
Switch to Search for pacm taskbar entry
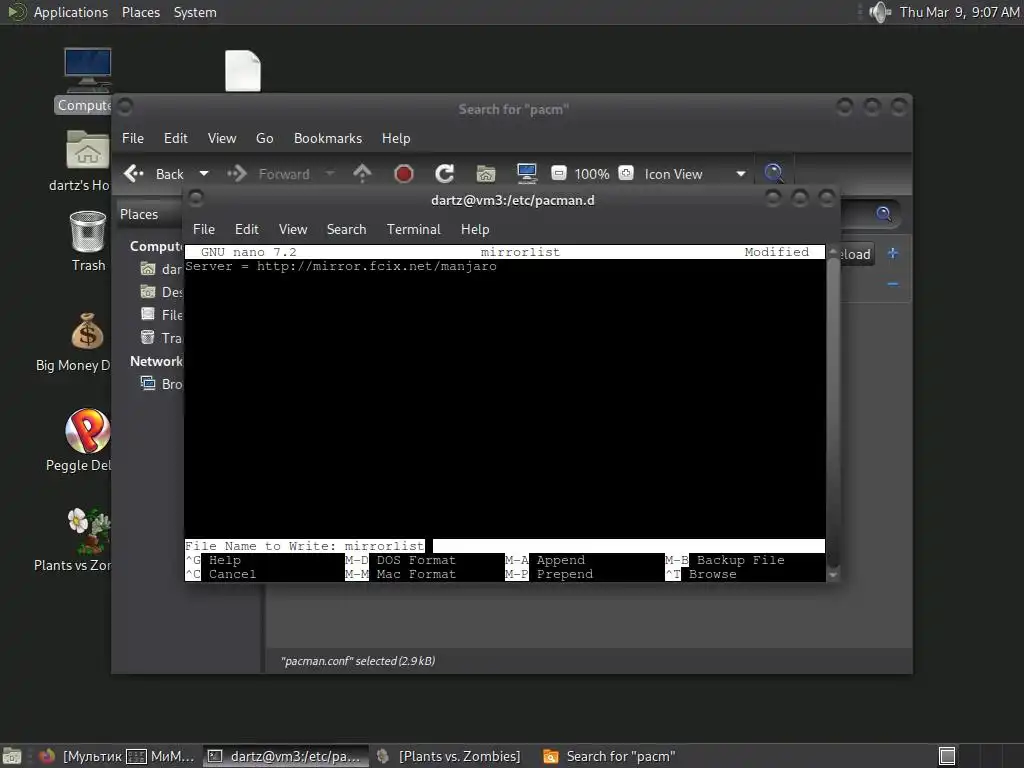tap(610, 756)
